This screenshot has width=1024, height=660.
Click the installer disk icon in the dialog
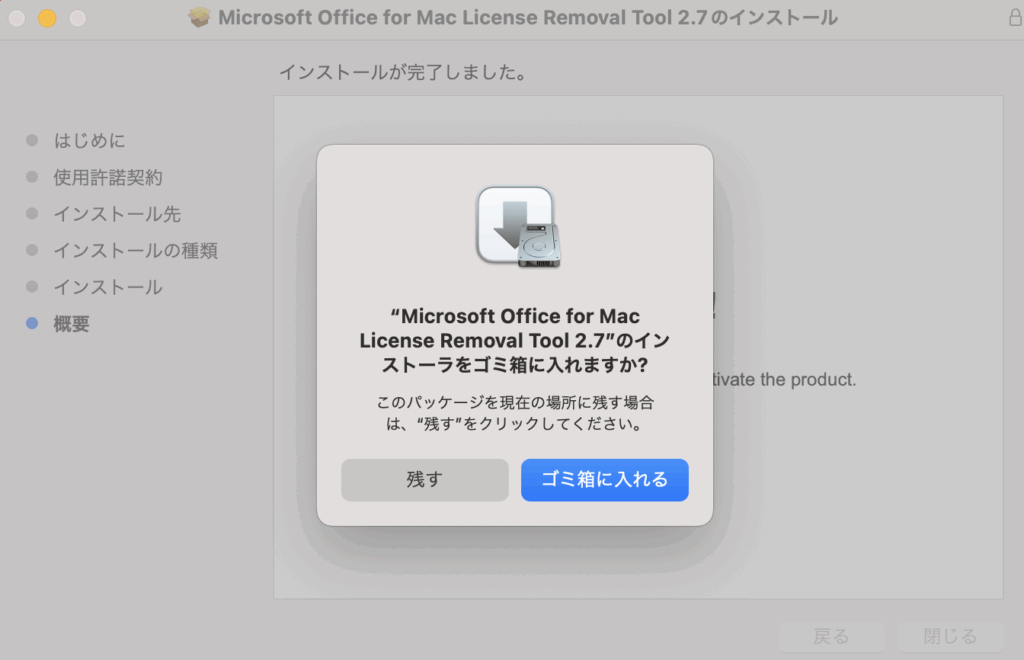click(515, 227)
